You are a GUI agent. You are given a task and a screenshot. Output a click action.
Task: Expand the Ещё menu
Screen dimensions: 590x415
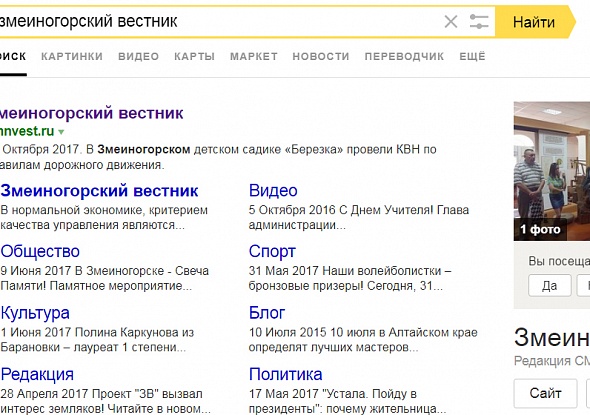[x=472, y=56]
